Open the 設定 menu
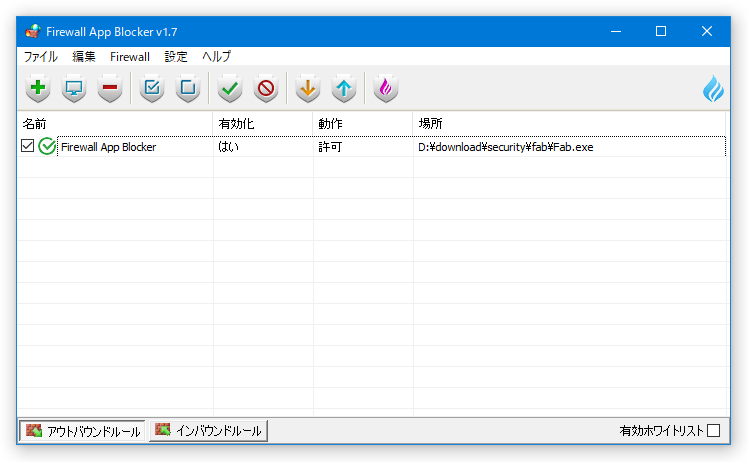Image resolution: width=748 pixels, height=462 pixels. tap(176, 56)
